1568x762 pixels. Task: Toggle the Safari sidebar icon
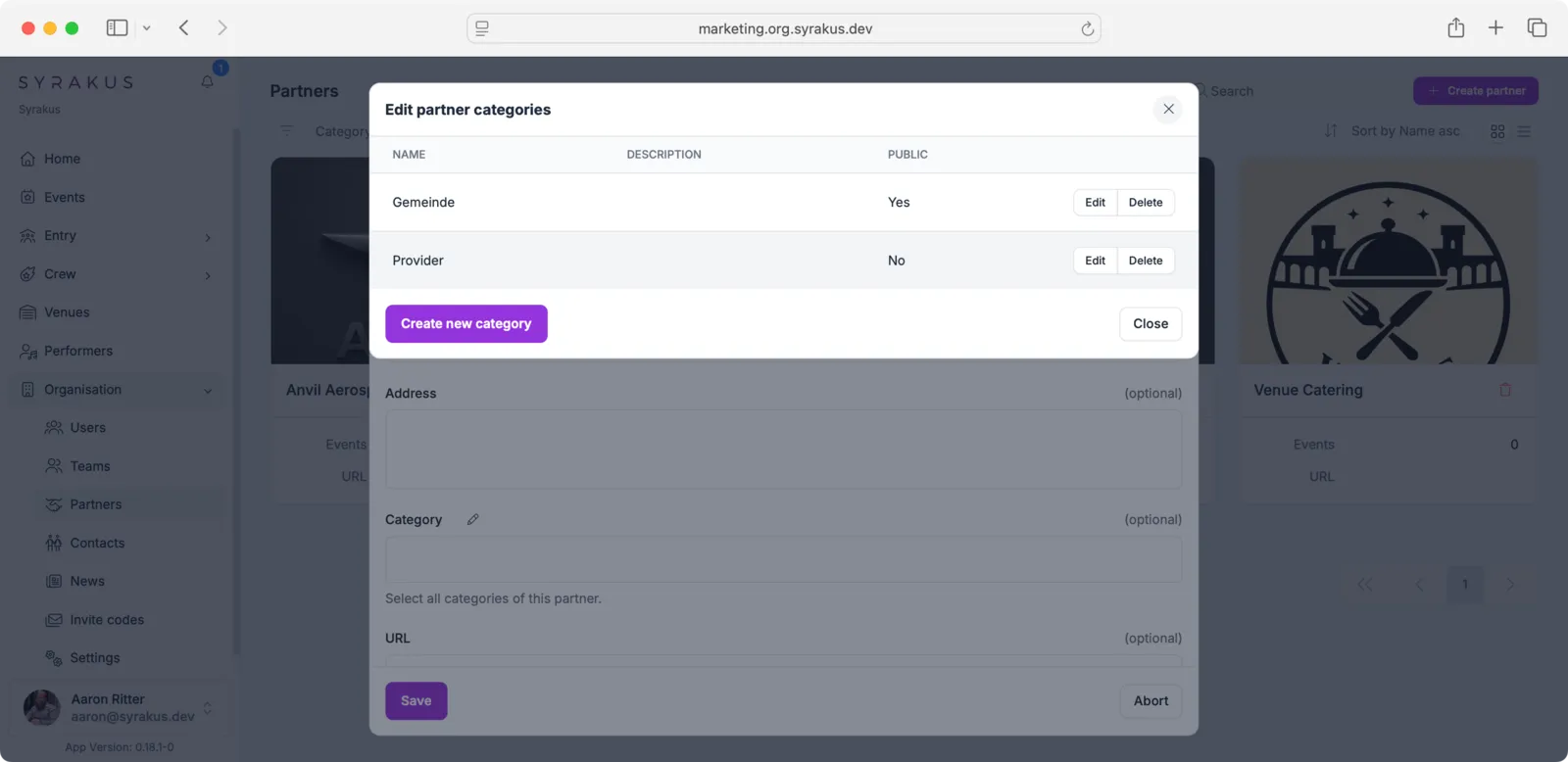117,27
